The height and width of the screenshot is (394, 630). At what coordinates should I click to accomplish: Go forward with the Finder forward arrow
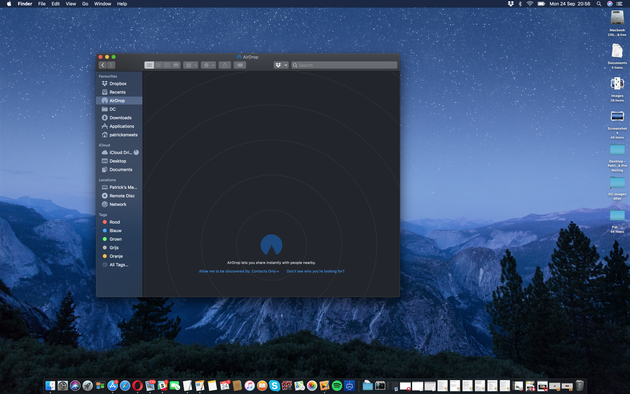(111, 65)
